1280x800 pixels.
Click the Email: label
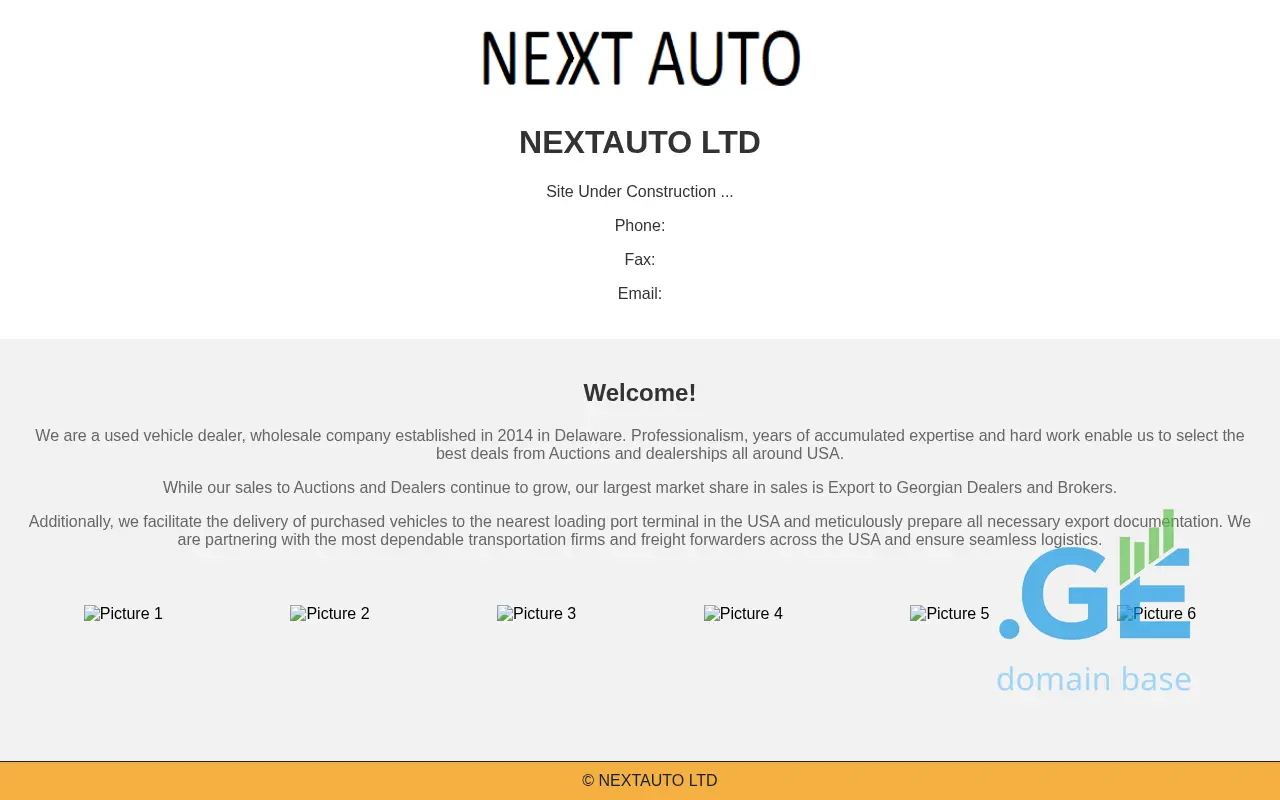point(640,294)
